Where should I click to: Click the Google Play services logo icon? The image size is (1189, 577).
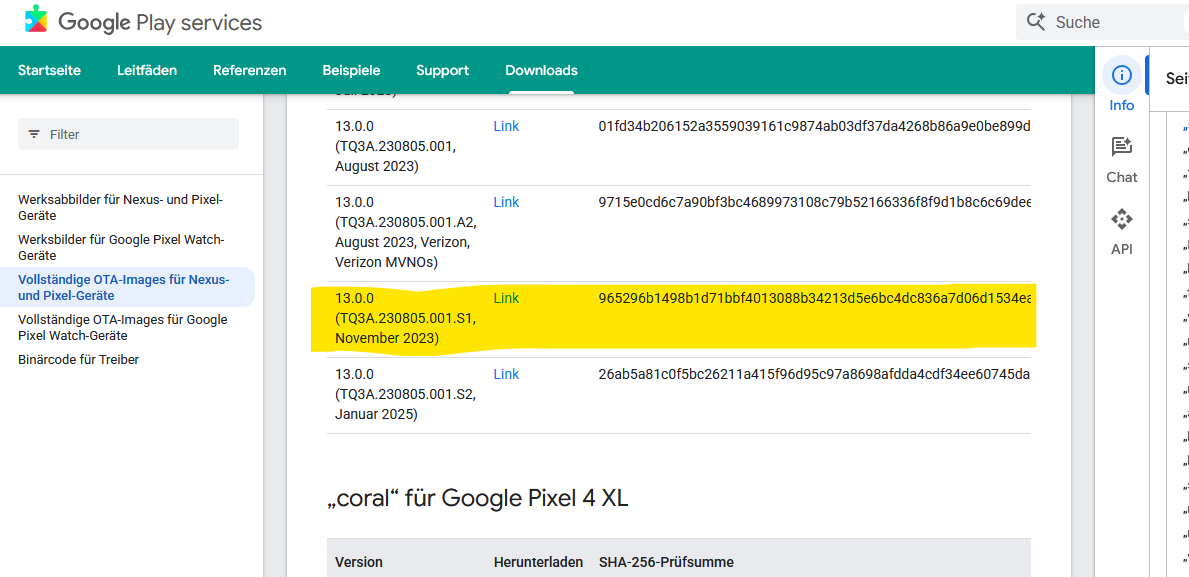36,21
